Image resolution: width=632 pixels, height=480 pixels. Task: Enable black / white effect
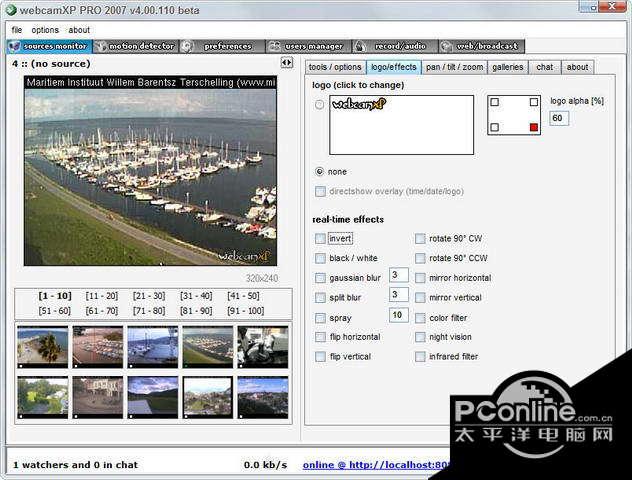point(320,258)
